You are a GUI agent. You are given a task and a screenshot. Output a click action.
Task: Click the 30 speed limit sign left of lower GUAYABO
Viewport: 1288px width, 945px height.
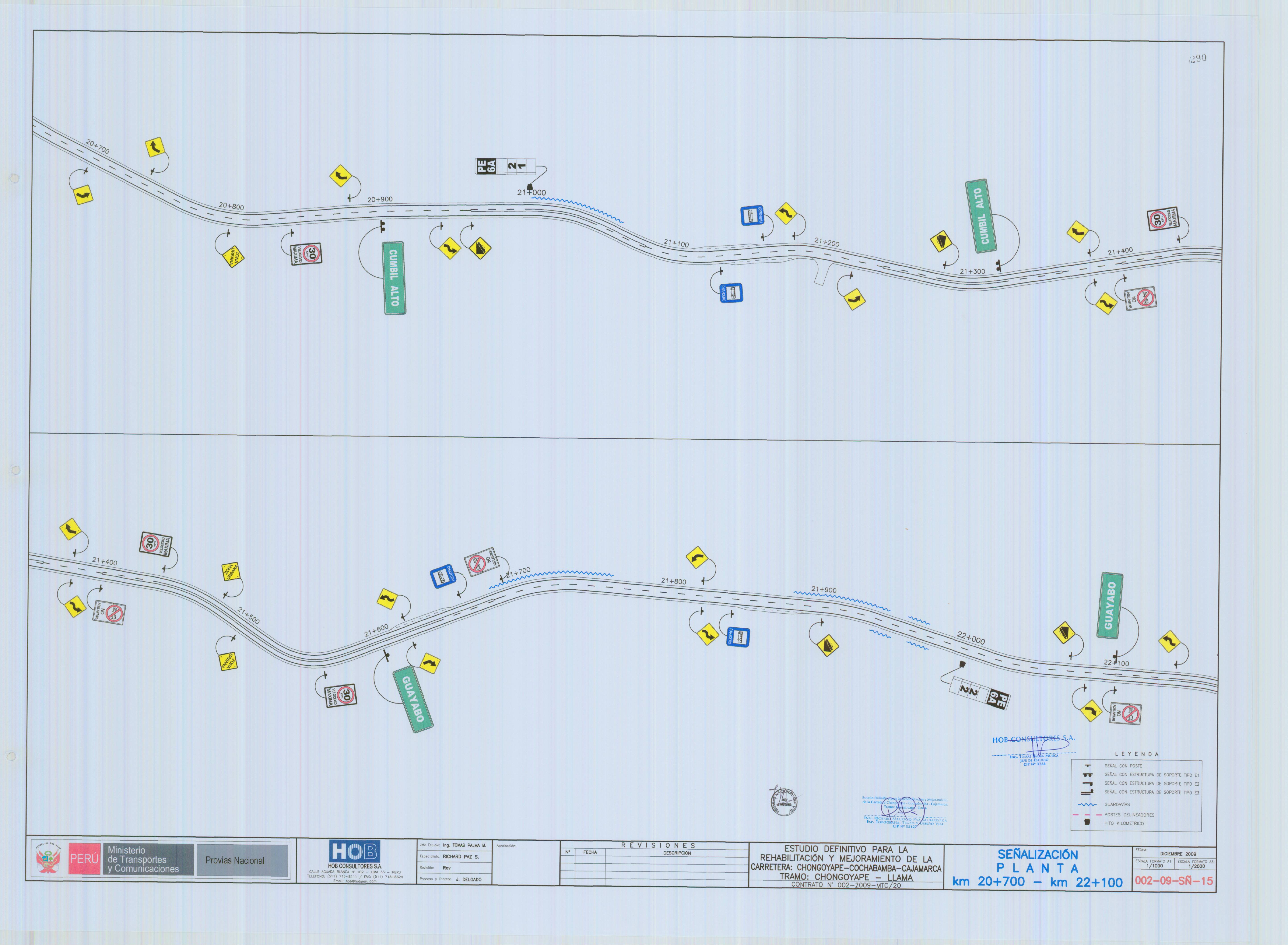[x=341, y=696]
